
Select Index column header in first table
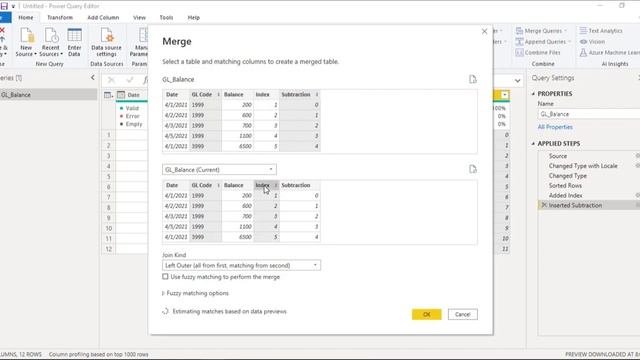click(266, 94)
